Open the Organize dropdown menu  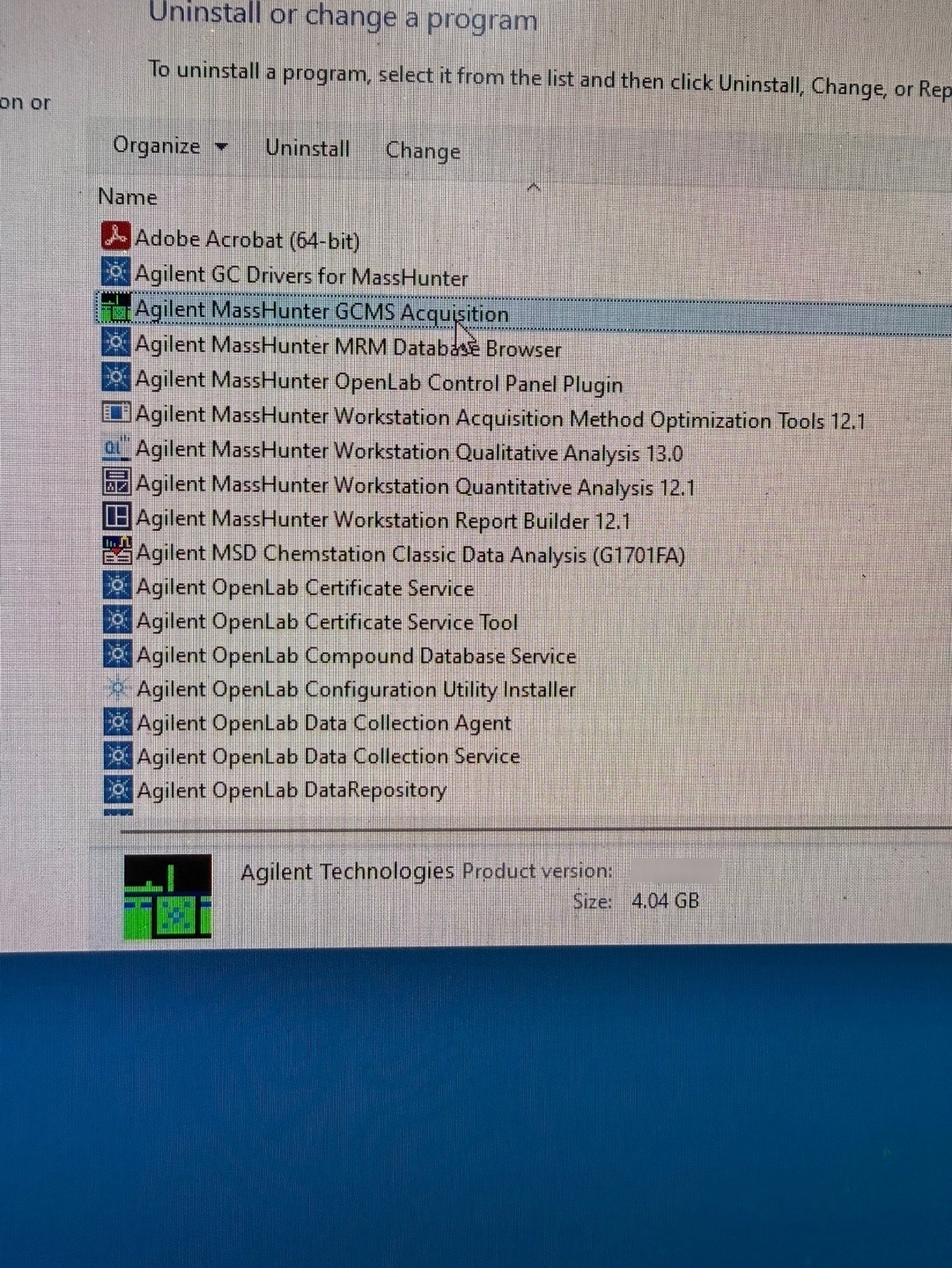pyautogui.click(x=171, y=146)
